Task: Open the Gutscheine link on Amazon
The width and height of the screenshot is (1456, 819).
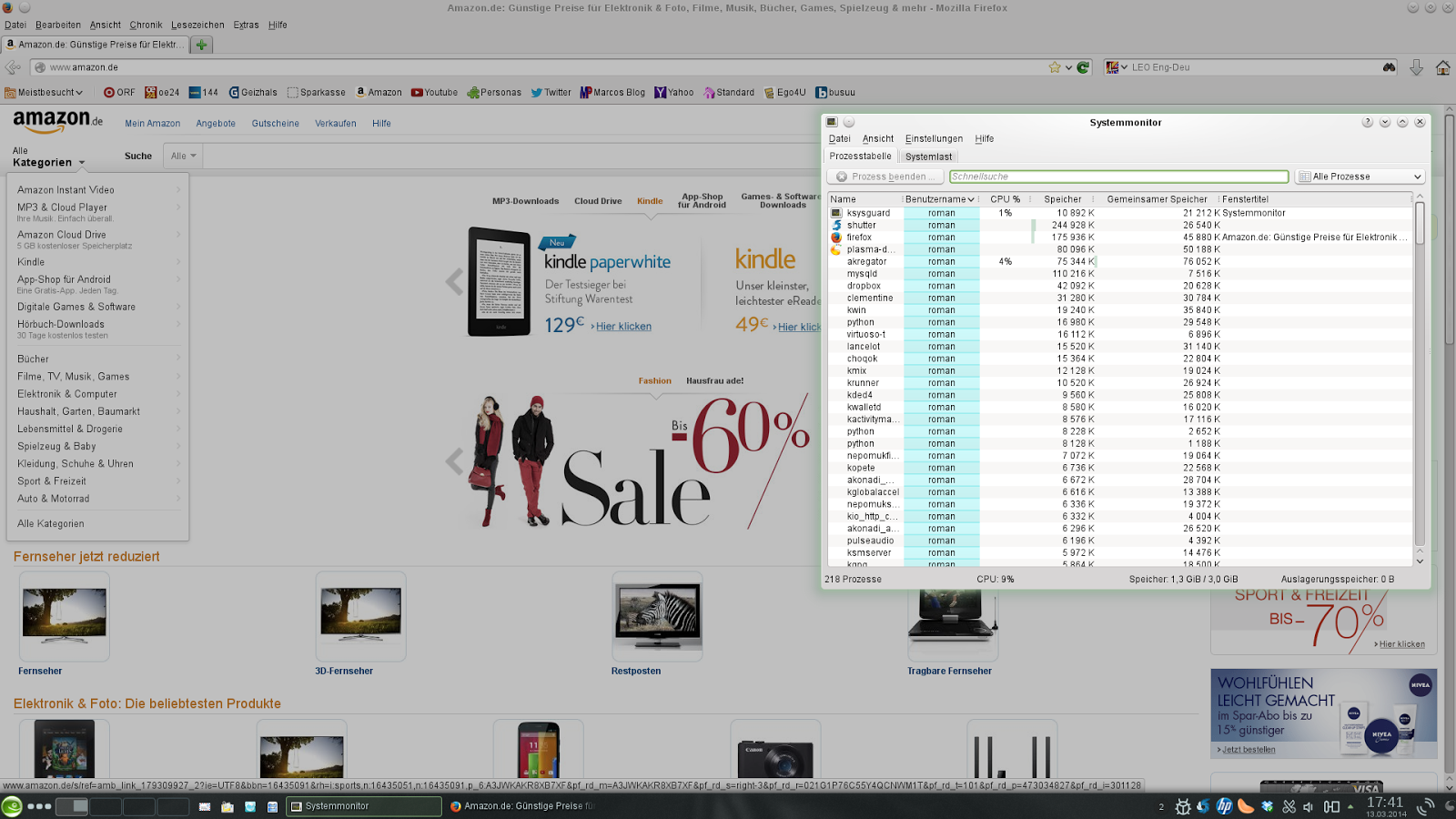Action: [x=276, y=123]
